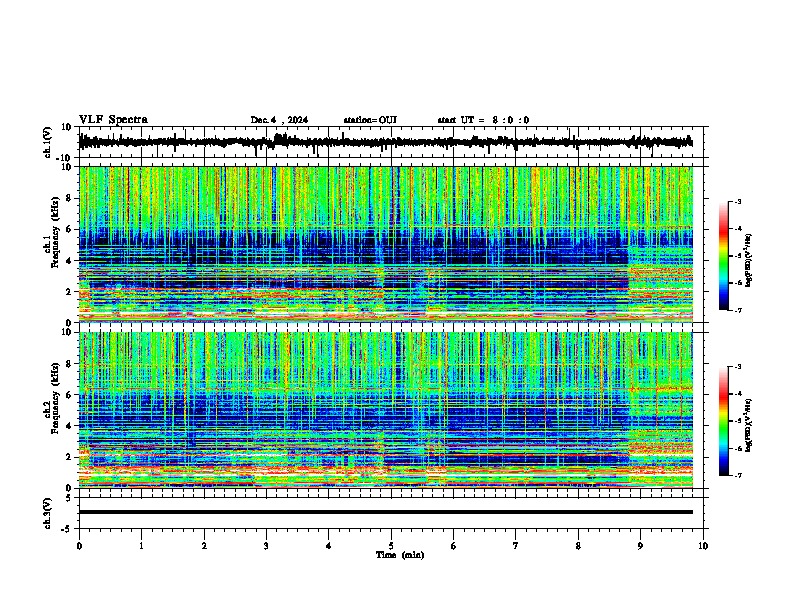Image resolution: width=792 pixels, height=612 pixels.
Task: Click time axis tick label '3'
Action: [266, 546]
